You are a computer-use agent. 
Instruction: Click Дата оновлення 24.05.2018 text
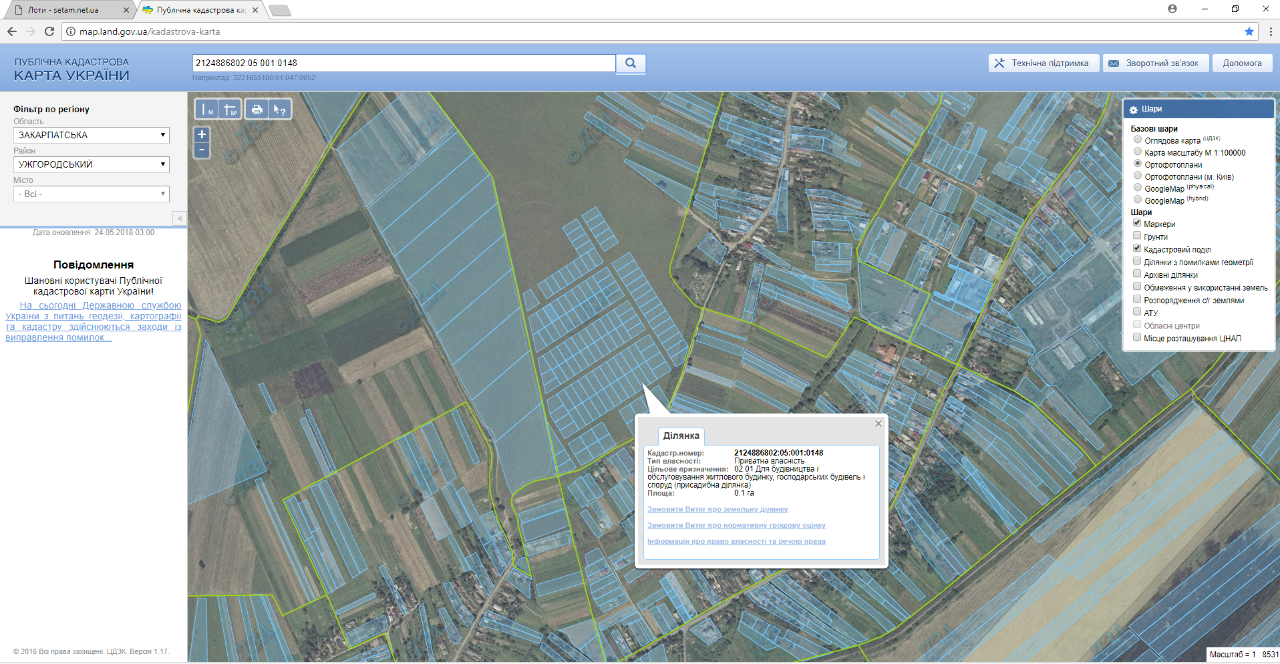[x=93, y=232]
